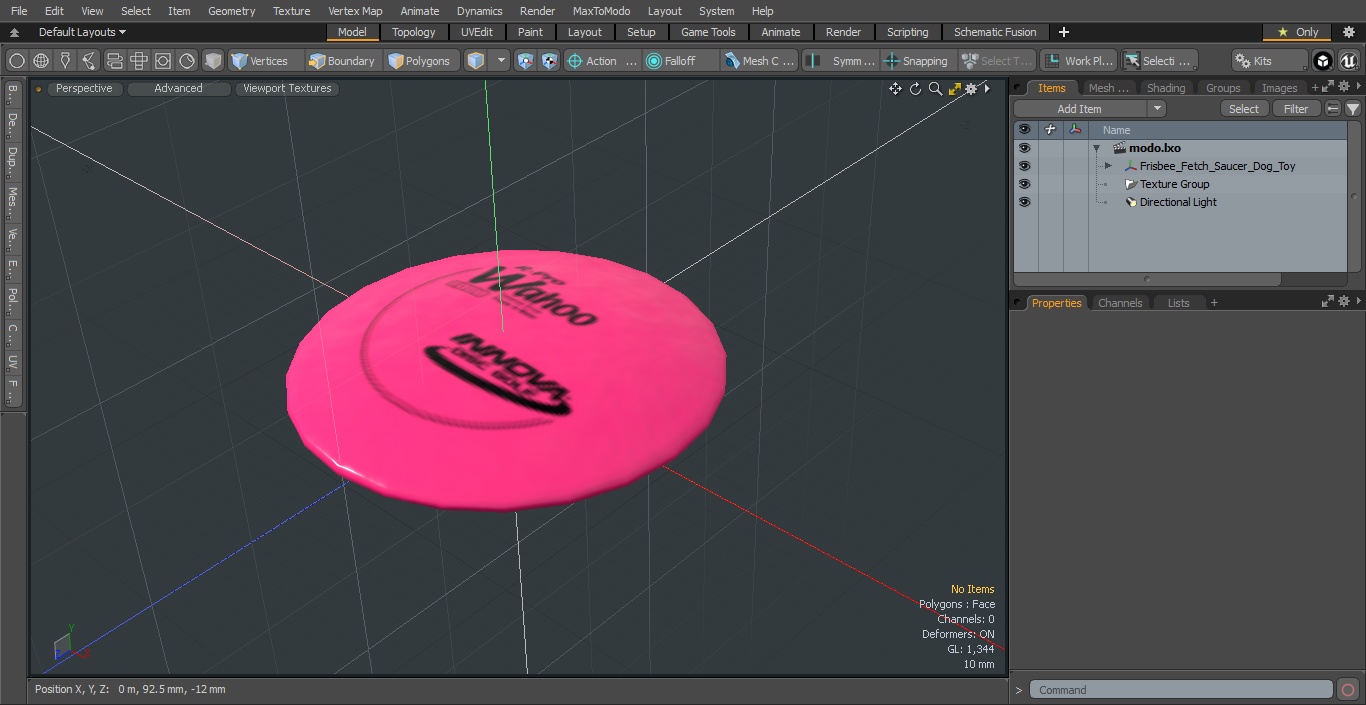The image size is (1366, 705).
Task: Click the record circle beside Command field
Action: tap(1347, 690)
